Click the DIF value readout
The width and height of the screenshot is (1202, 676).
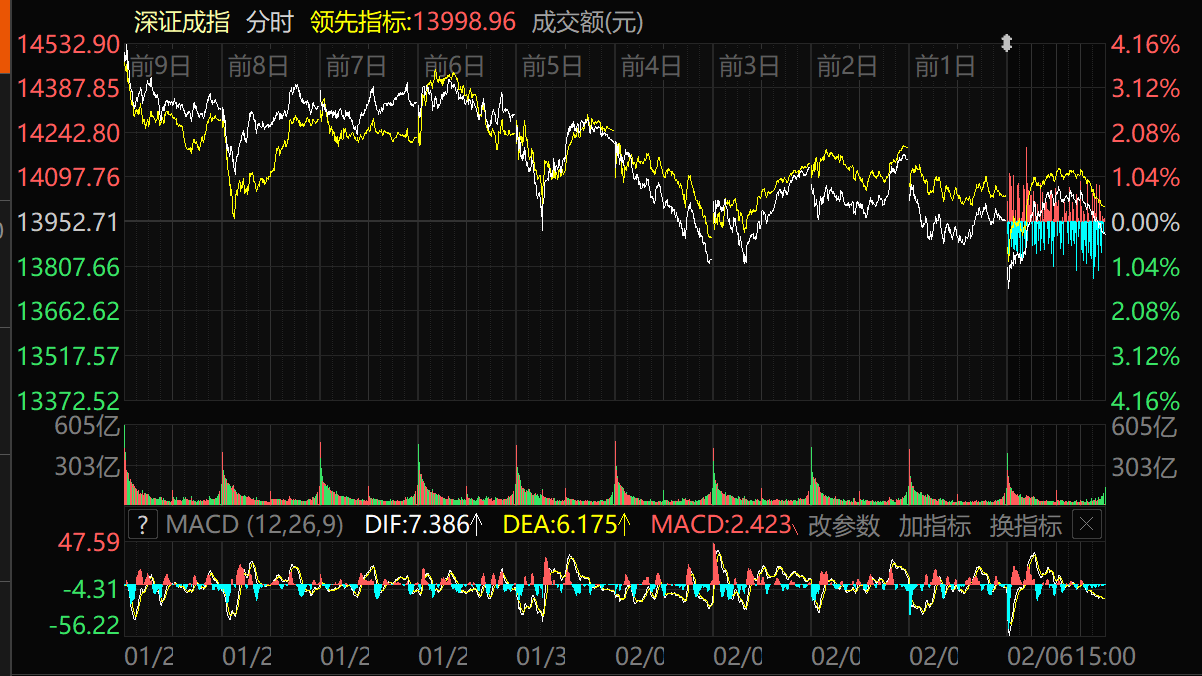[x=423, y=525]
